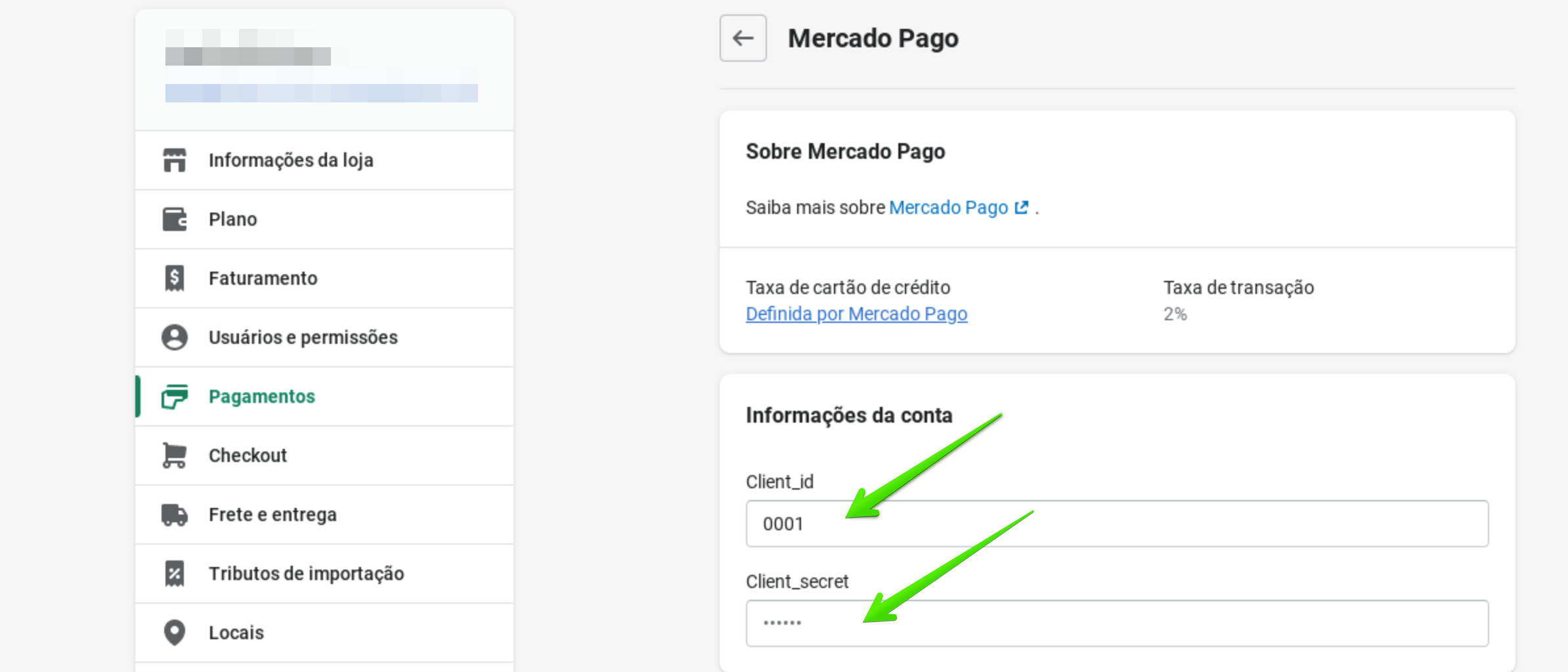This screenshot has width=1568, height=672.
Task: Click the truck icon beside Frete e entrega
Action: pos(175,514)
